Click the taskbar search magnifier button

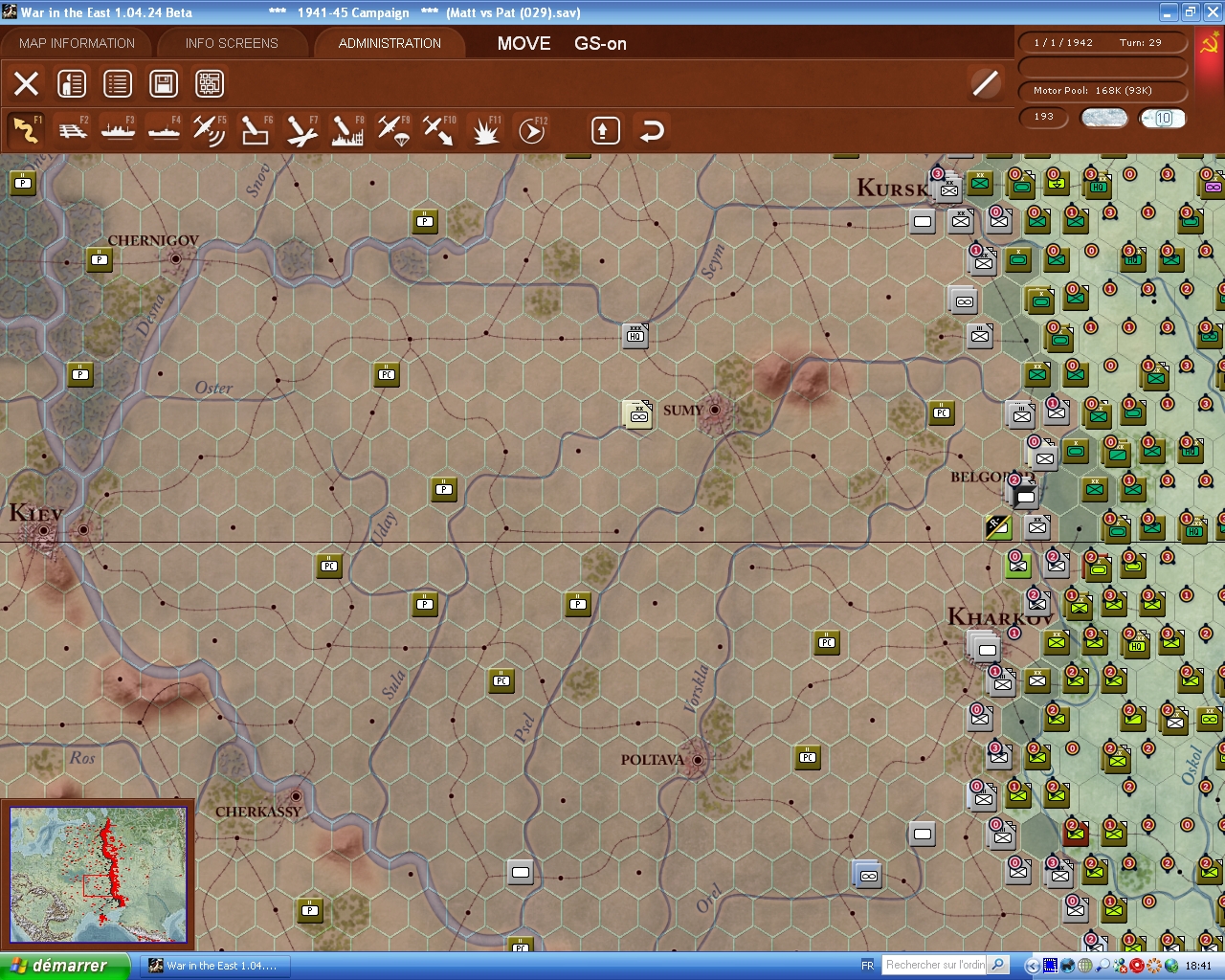click(x=997, y=965)
